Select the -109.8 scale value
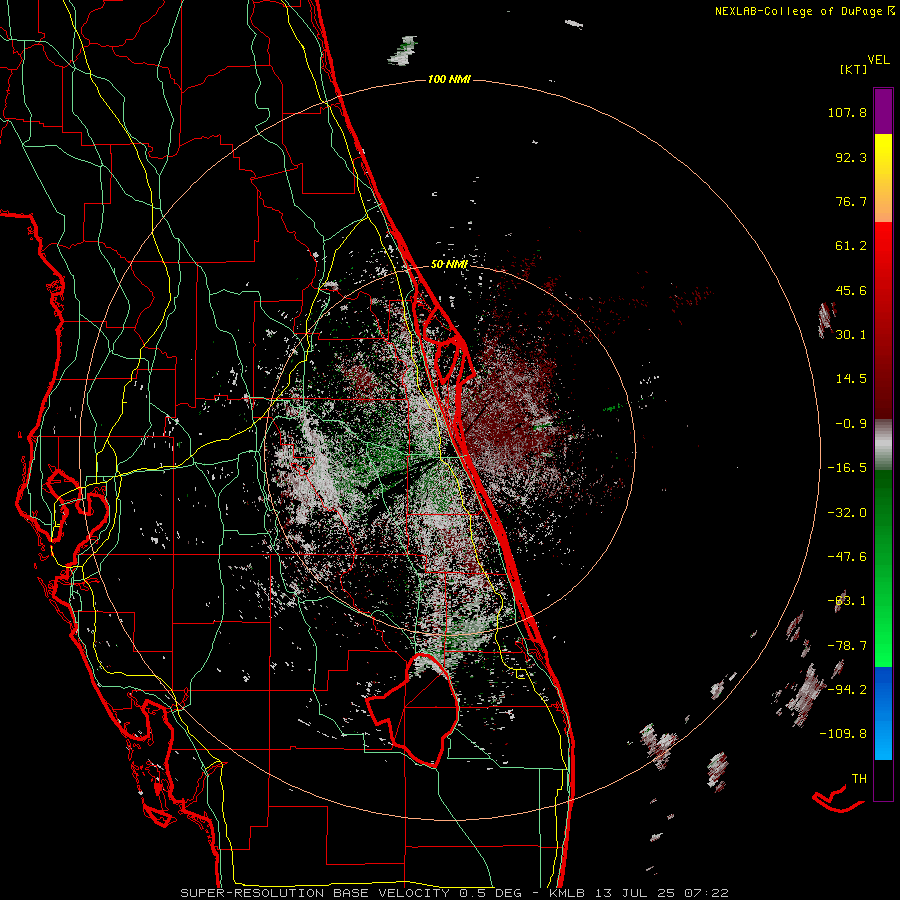Image resolution: width=900 pixels, height=900 pixels. (843, 734)
